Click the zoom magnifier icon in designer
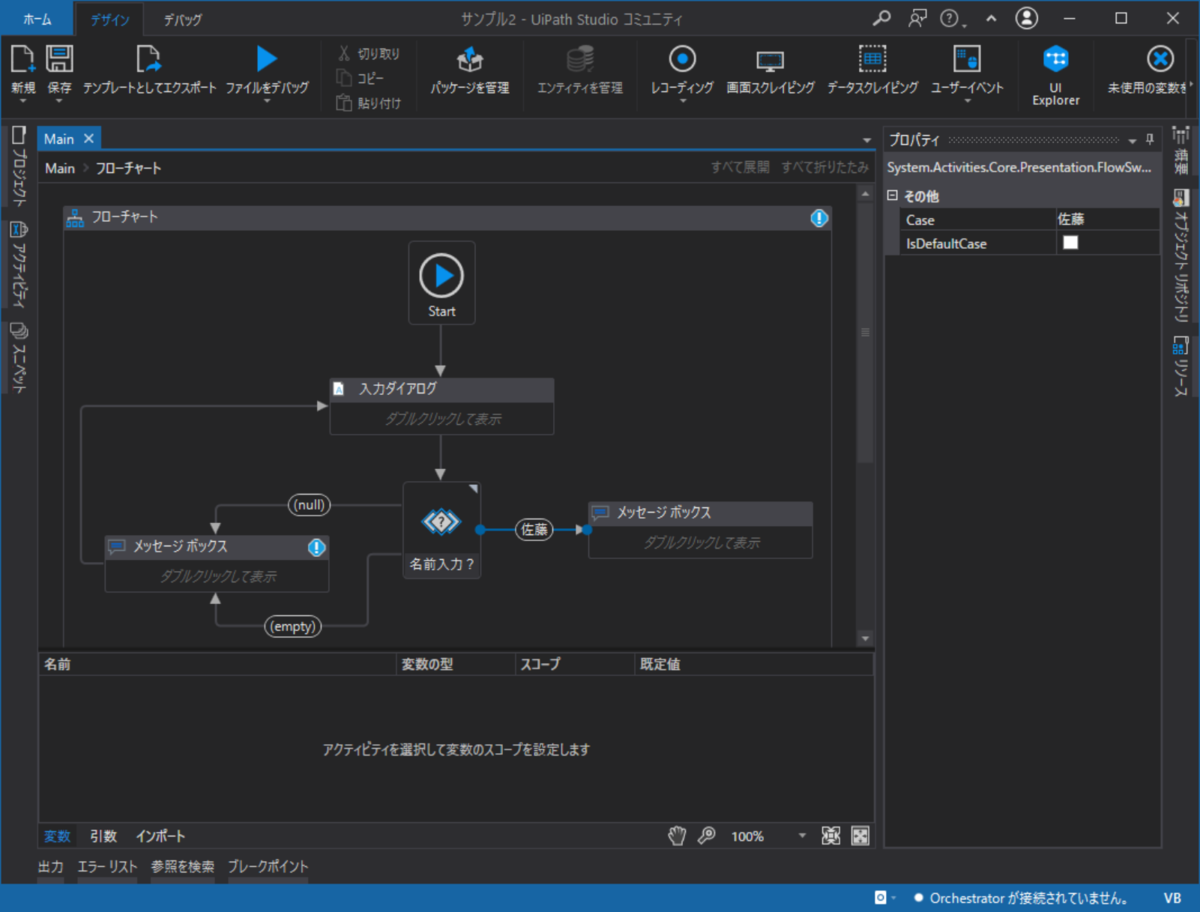This screenshot has width=1200, height=912. [706, 835]
